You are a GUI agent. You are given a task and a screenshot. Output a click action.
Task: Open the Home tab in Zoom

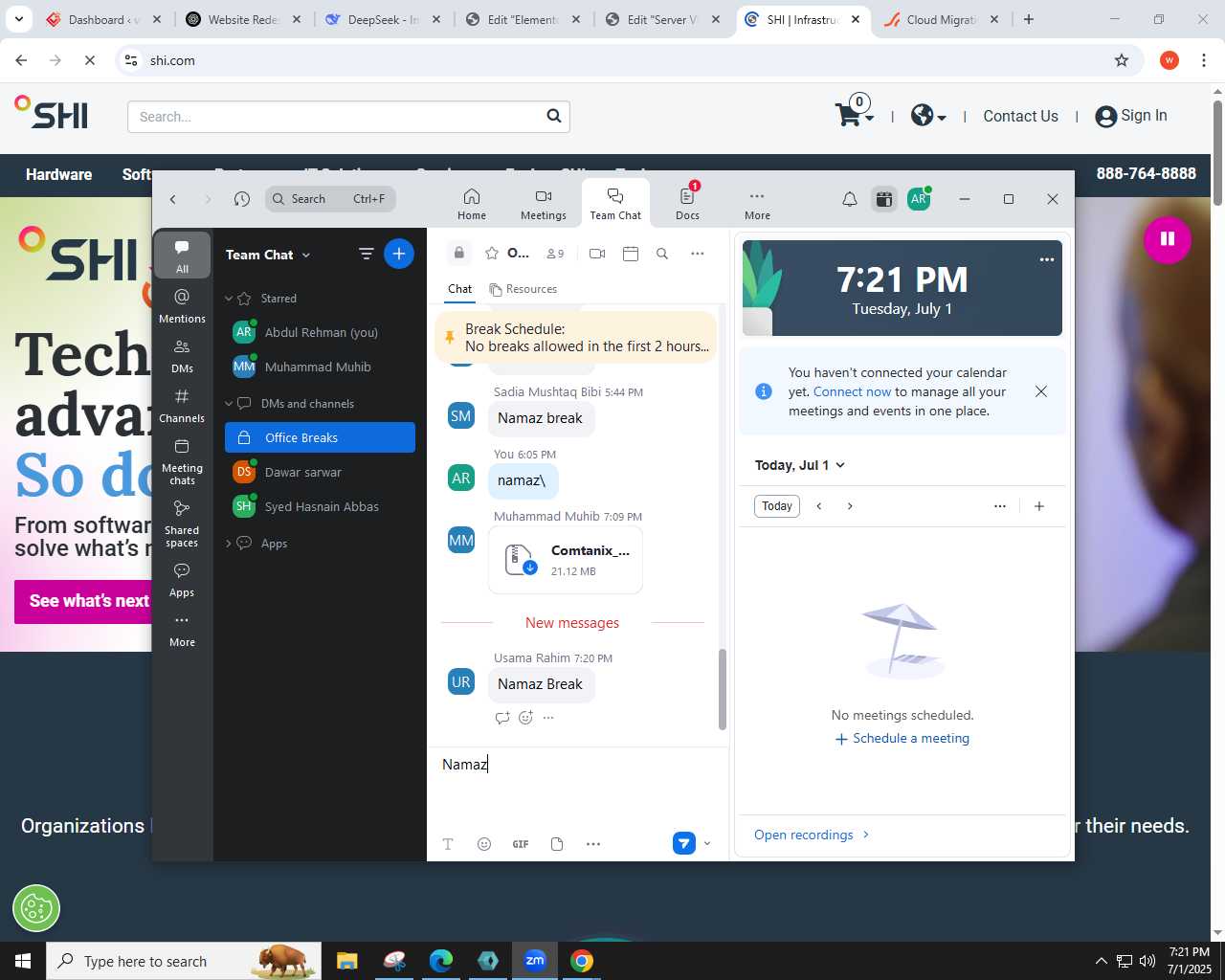(x=472, y=204)
